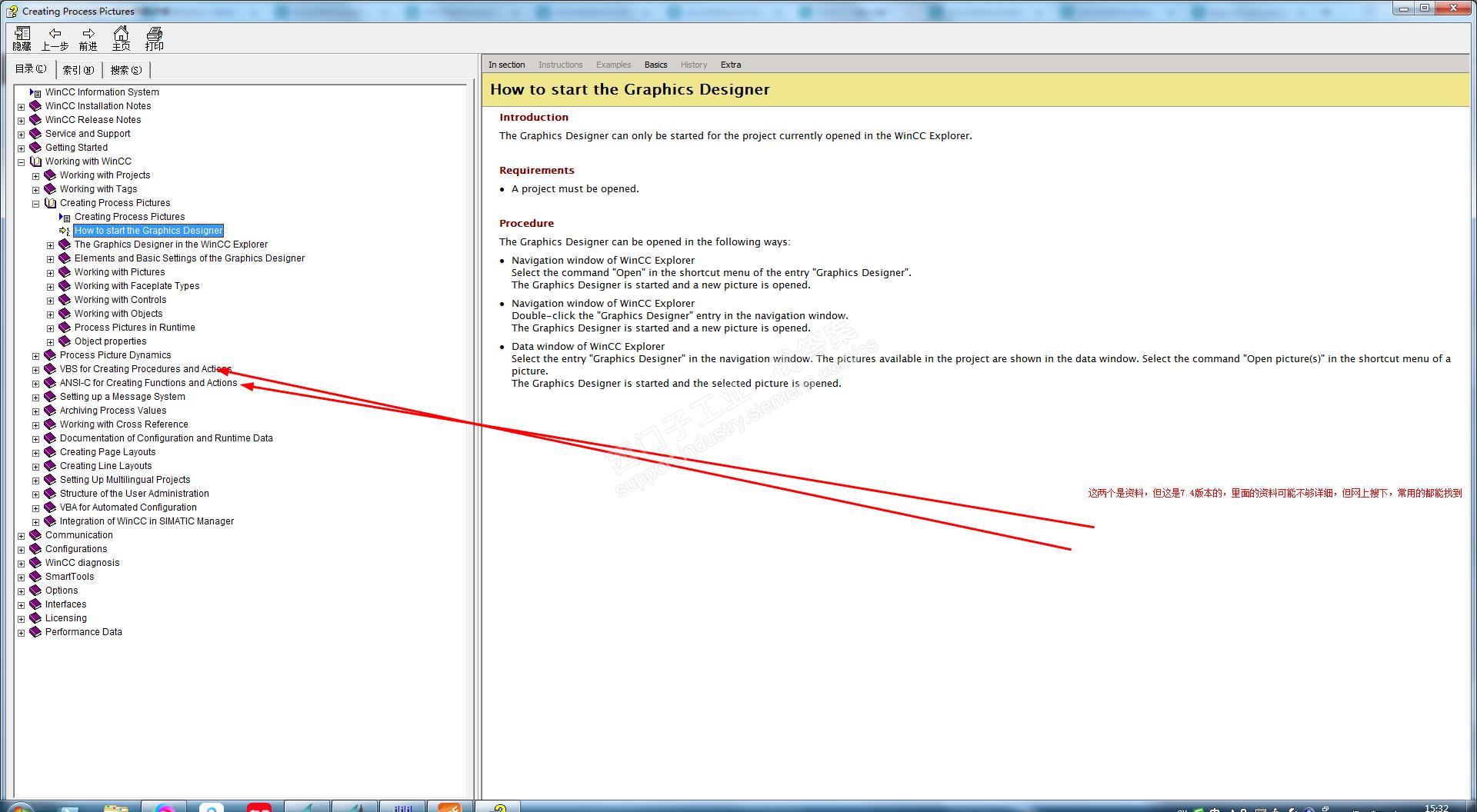The width and height of the screenshot is (1477, 812).
Task: Click the book icon beside Licensing
Action: click(x=35, y=618)
